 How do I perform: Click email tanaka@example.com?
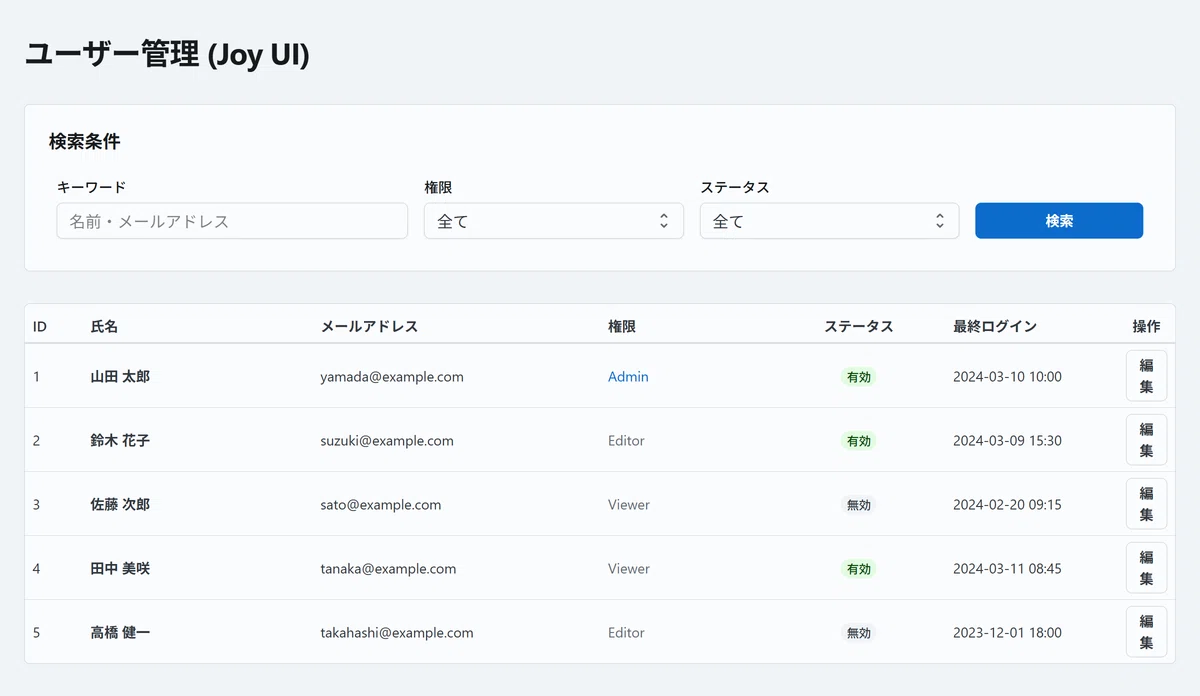(x=388, y=569)
